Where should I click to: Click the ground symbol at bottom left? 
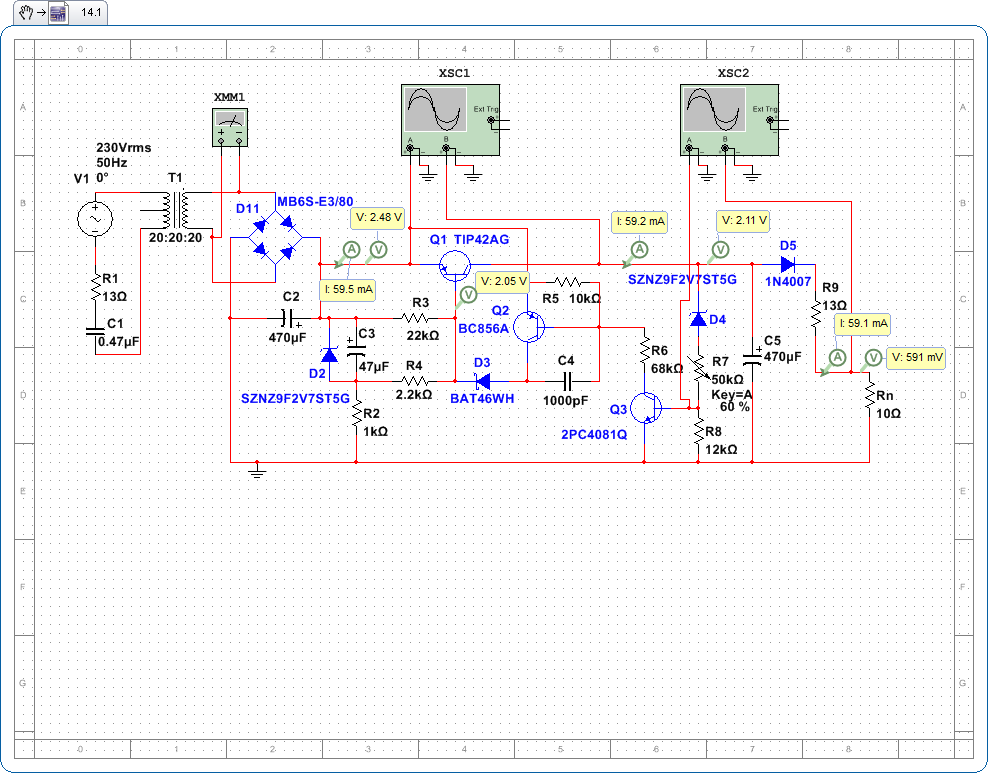(x=257, y=473)
